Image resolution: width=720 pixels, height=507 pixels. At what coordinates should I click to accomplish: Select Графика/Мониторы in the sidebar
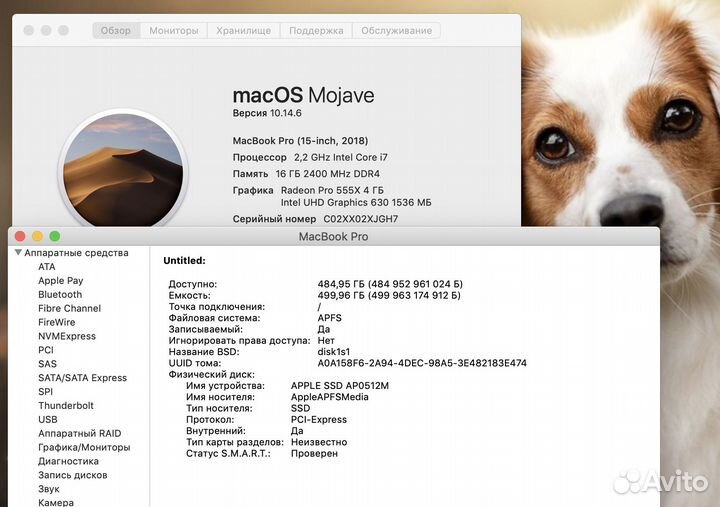84,447
